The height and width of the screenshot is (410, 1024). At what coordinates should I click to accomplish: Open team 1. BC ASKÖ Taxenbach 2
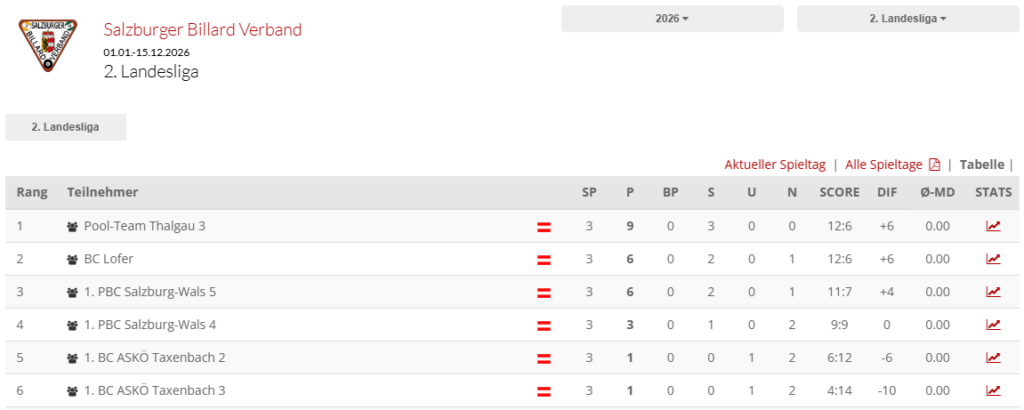point(154,357)
